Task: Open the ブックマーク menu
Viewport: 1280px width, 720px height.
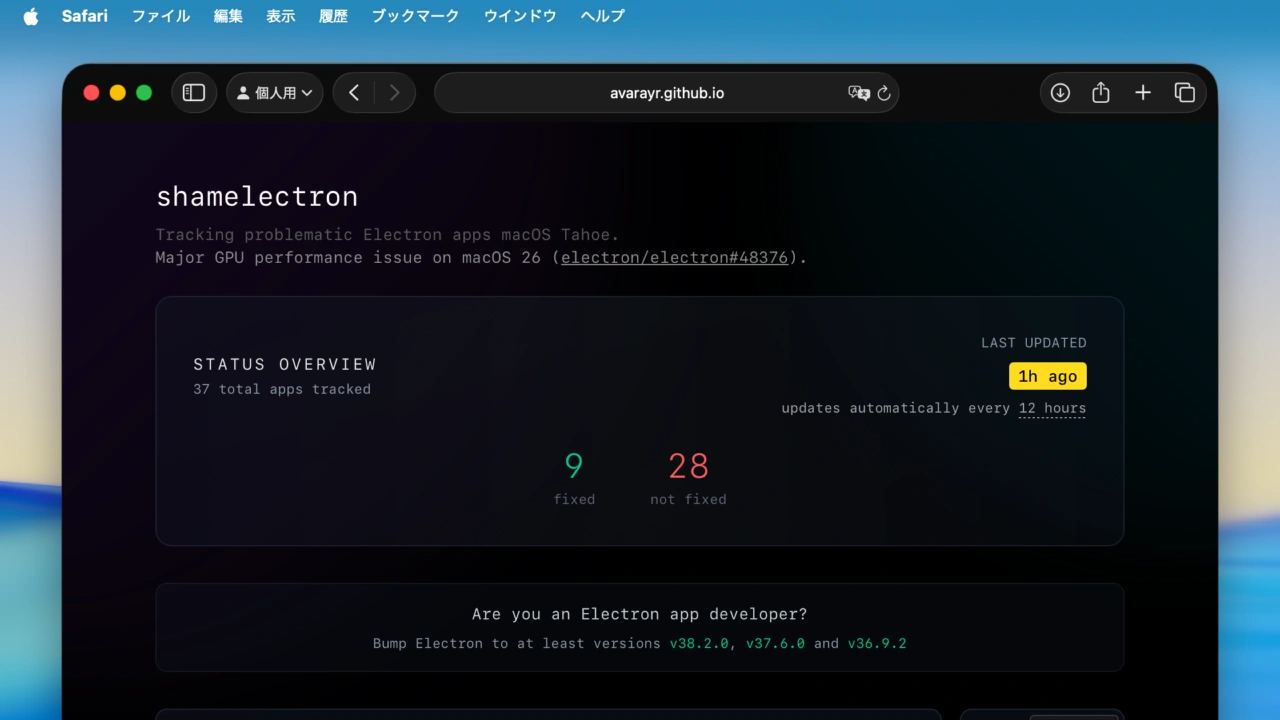Action: (x=414, y=16)
